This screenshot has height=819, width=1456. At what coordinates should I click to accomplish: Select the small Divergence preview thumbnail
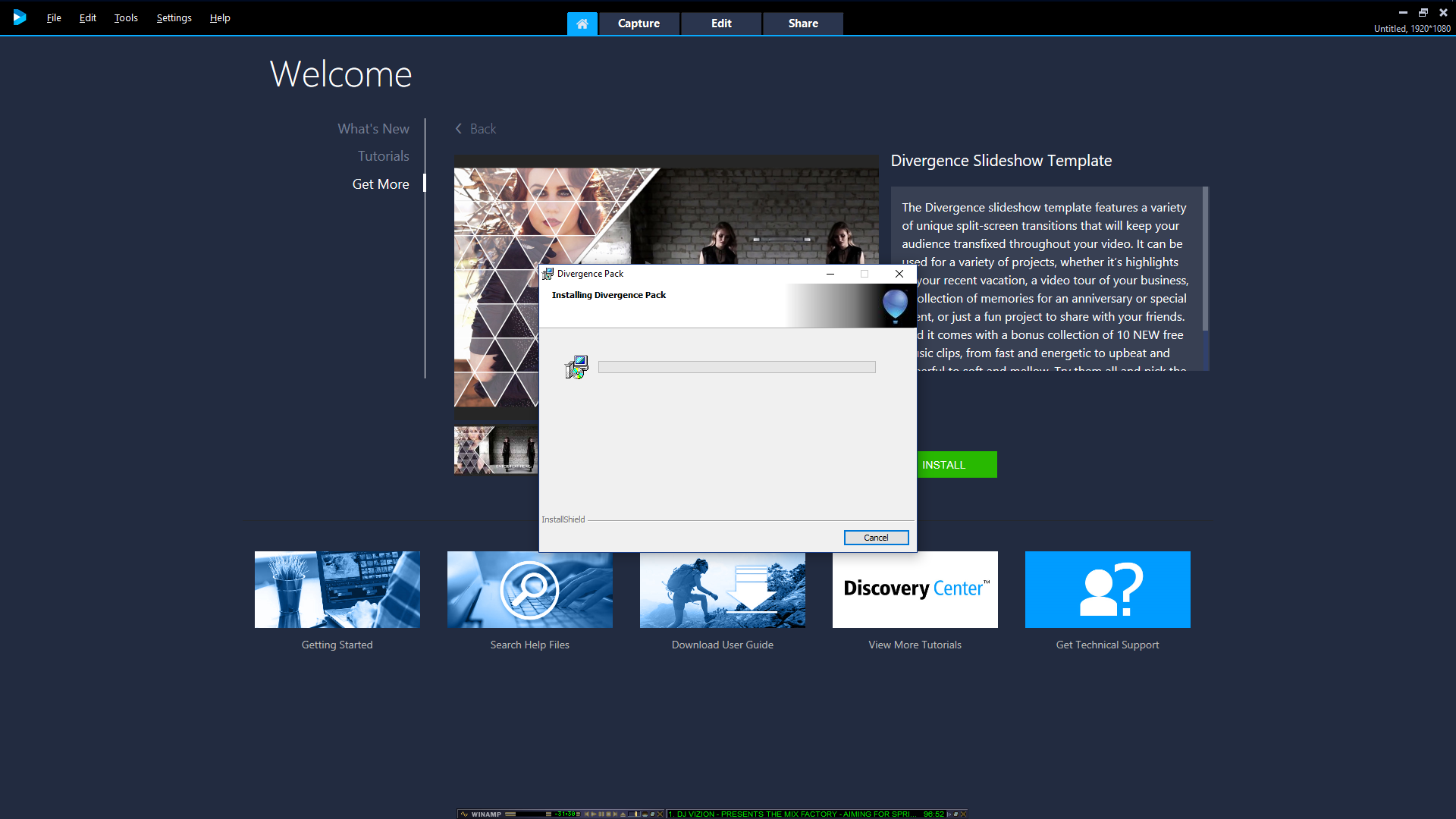[496, 450]
